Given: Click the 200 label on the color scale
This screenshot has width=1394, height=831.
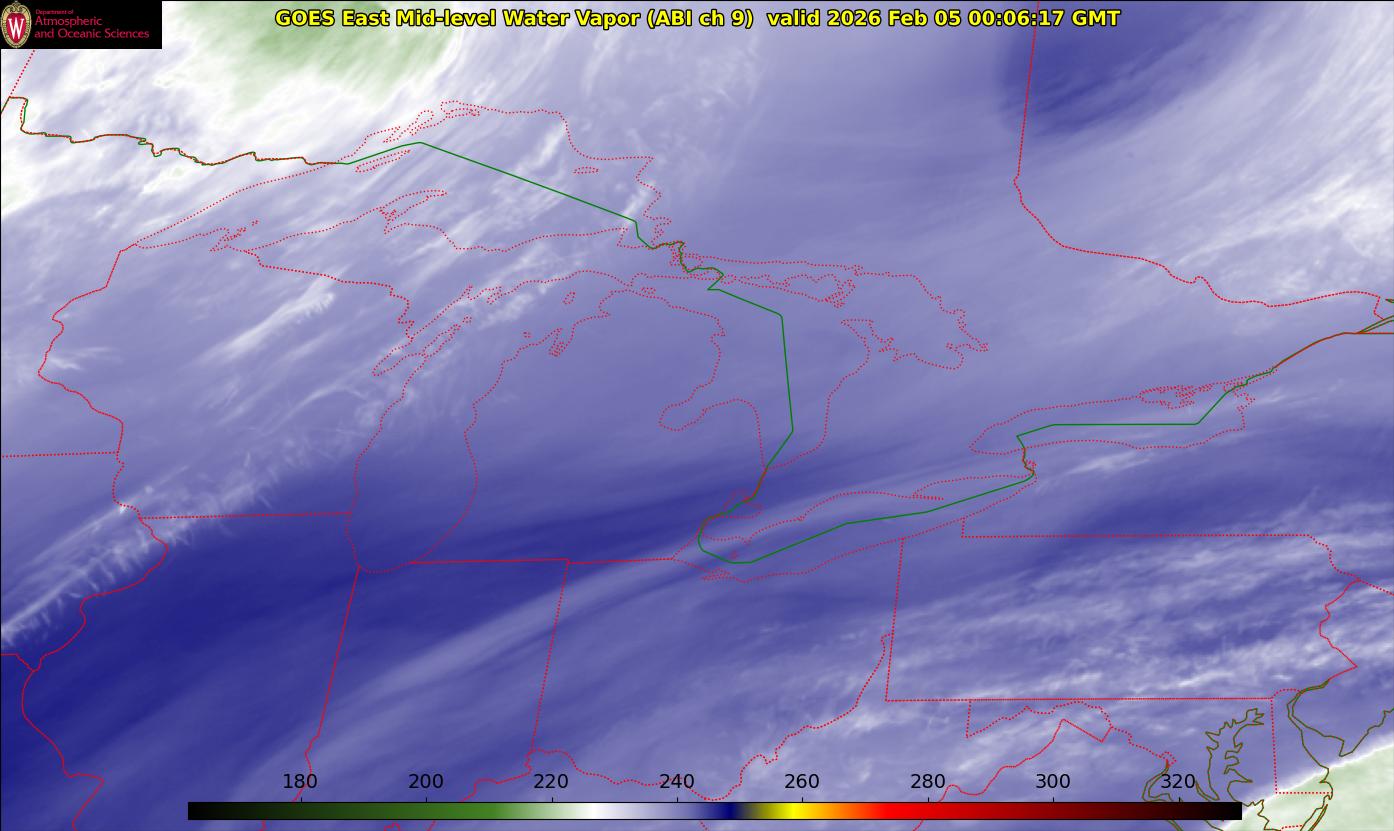Looking at the screenshot, I should 426,782.
